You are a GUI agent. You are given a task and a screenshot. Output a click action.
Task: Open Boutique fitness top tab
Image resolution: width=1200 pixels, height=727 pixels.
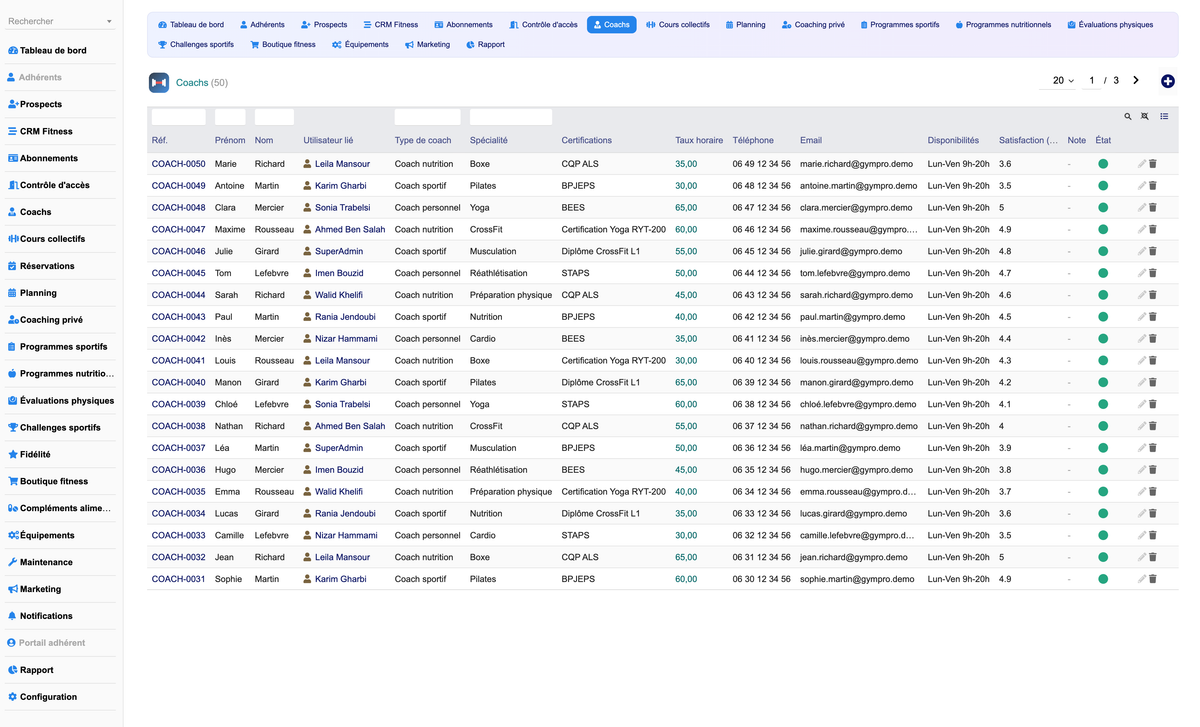[x=283, y=45]
